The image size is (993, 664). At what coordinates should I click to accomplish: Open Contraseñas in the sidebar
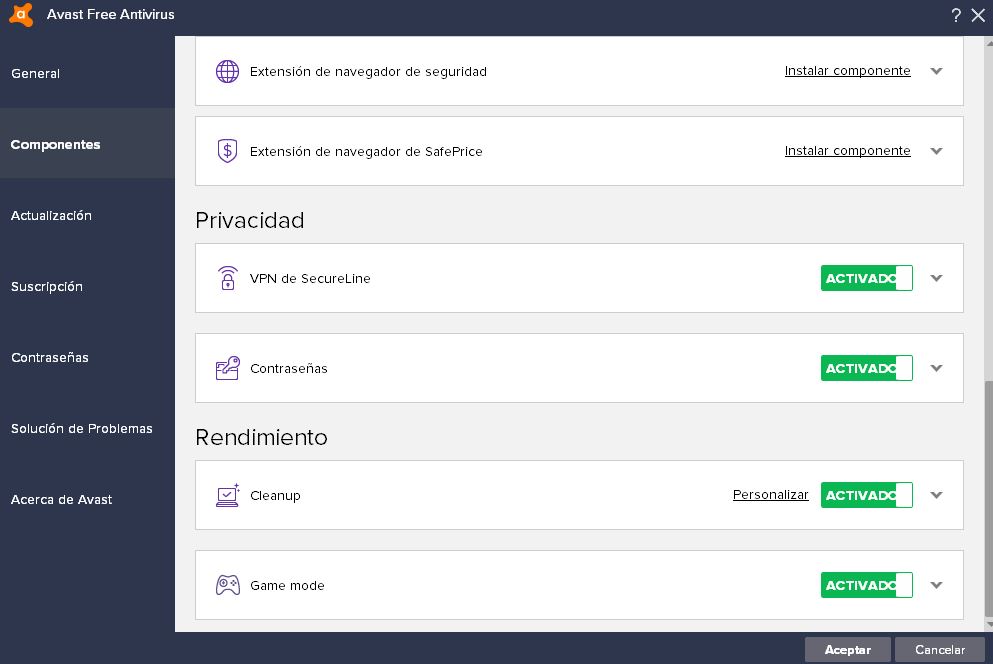87,357
